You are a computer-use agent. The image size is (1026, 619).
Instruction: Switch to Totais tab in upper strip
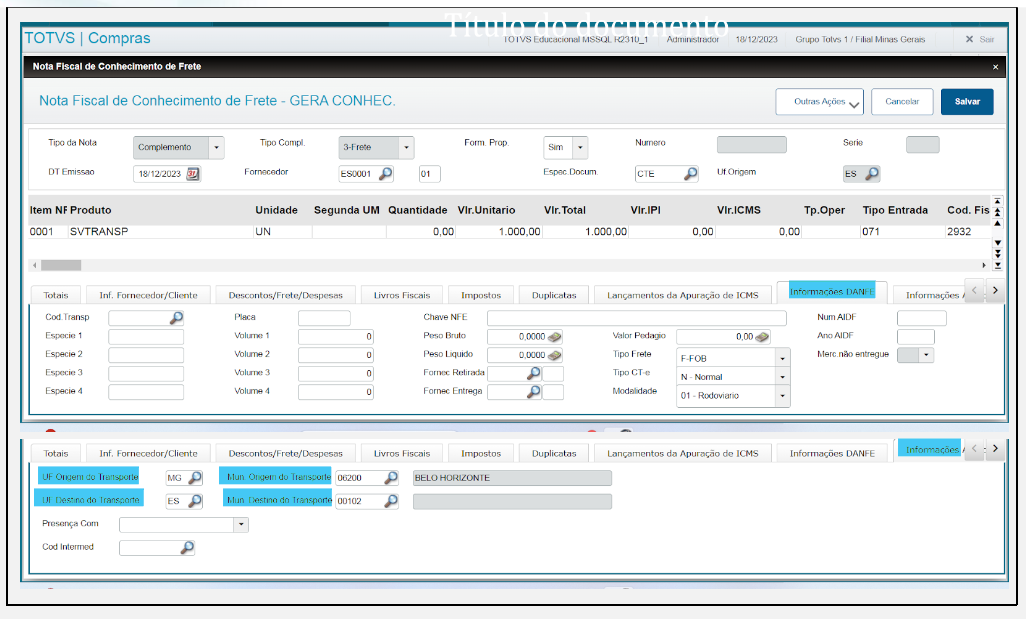(56, 296)
